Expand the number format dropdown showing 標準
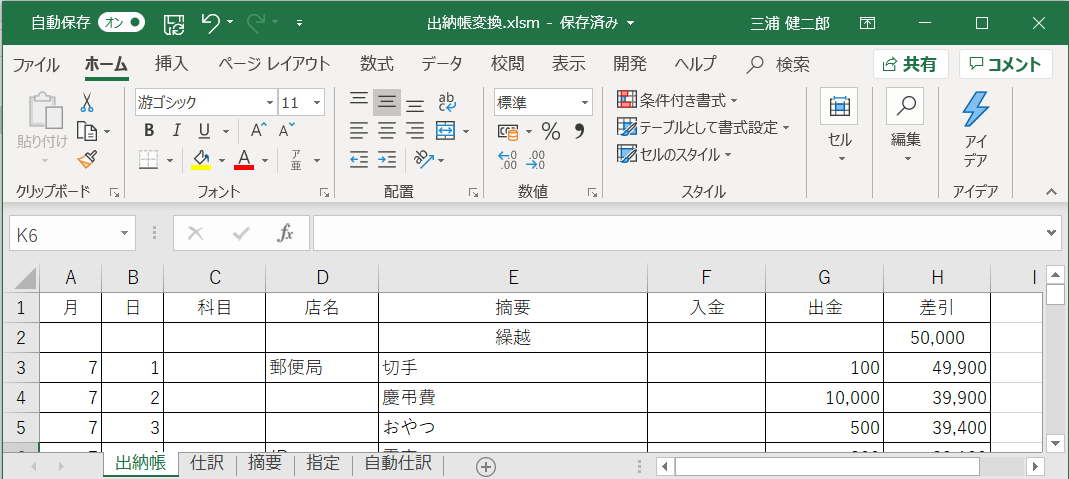1069x479 pixels. click(584, 102)
